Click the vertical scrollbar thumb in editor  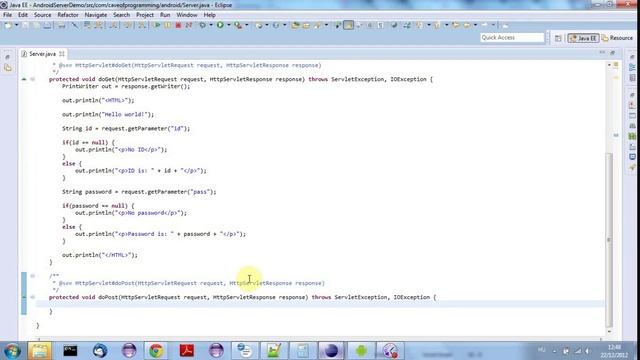click(609, 239)
